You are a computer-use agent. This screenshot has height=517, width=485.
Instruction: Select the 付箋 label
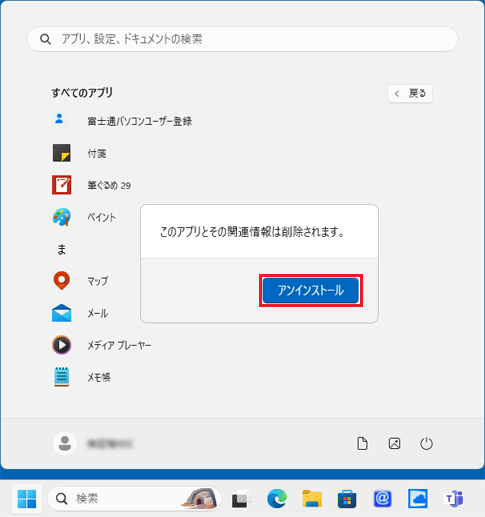97,153
